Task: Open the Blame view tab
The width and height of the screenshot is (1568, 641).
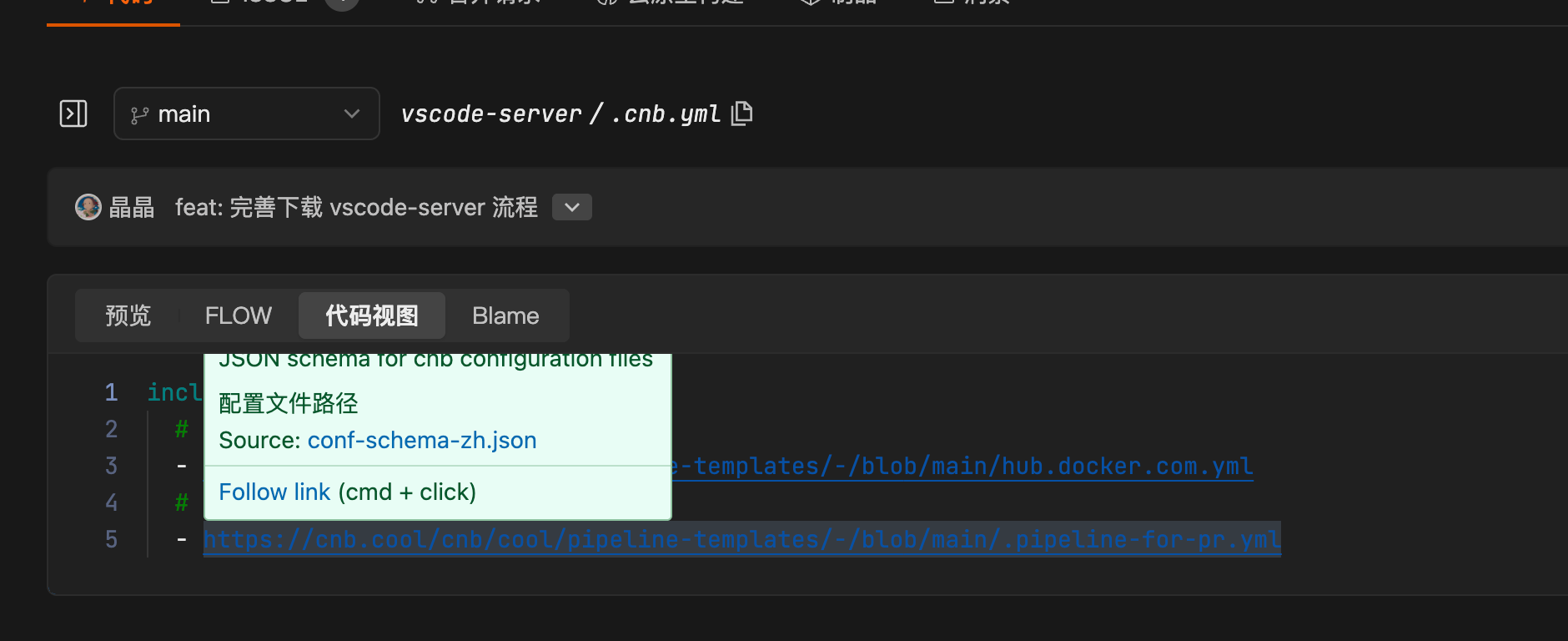Action: click(x=505, y=315)
